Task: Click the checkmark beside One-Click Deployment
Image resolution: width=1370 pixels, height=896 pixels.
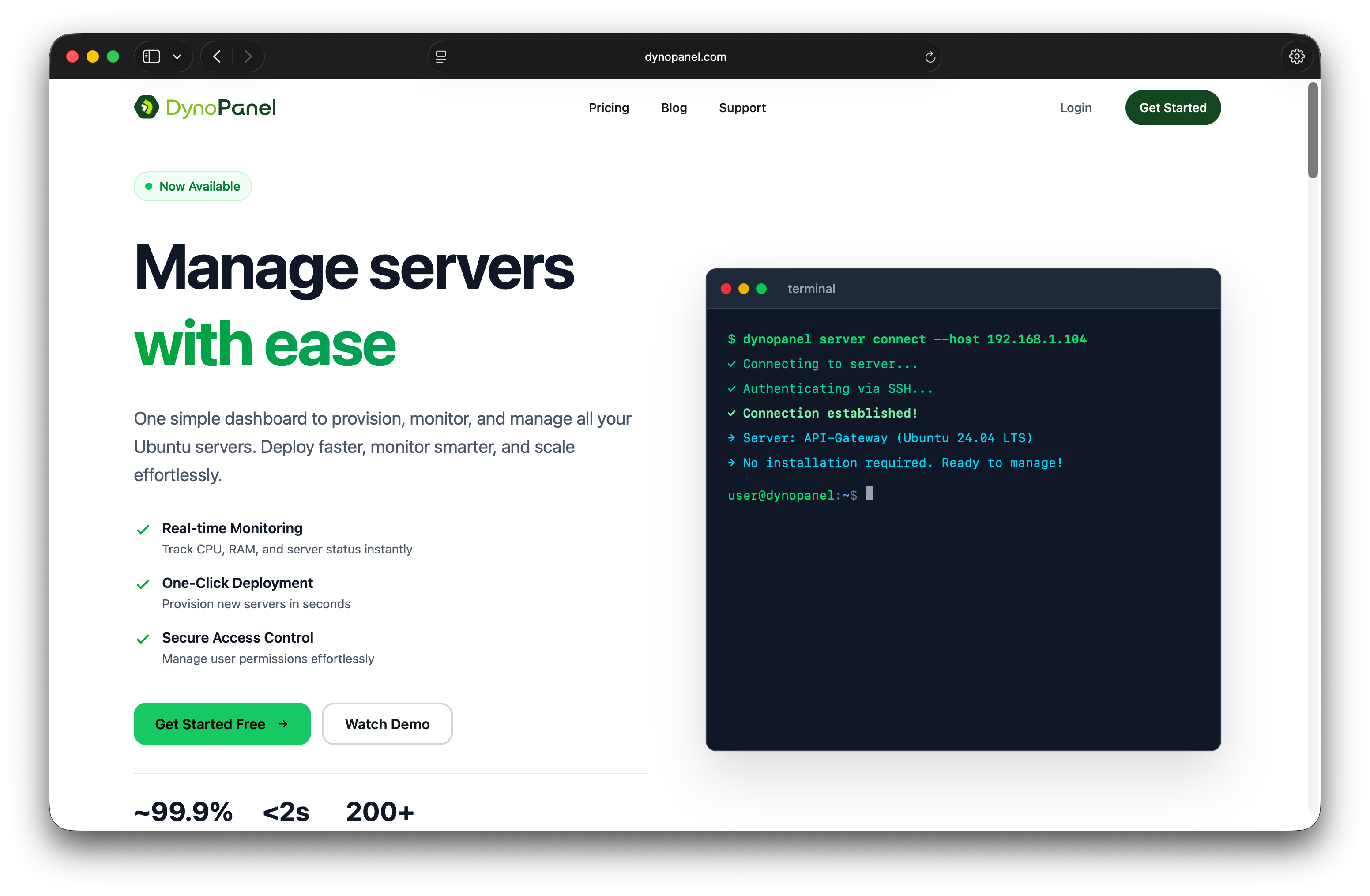Action: 143,584
